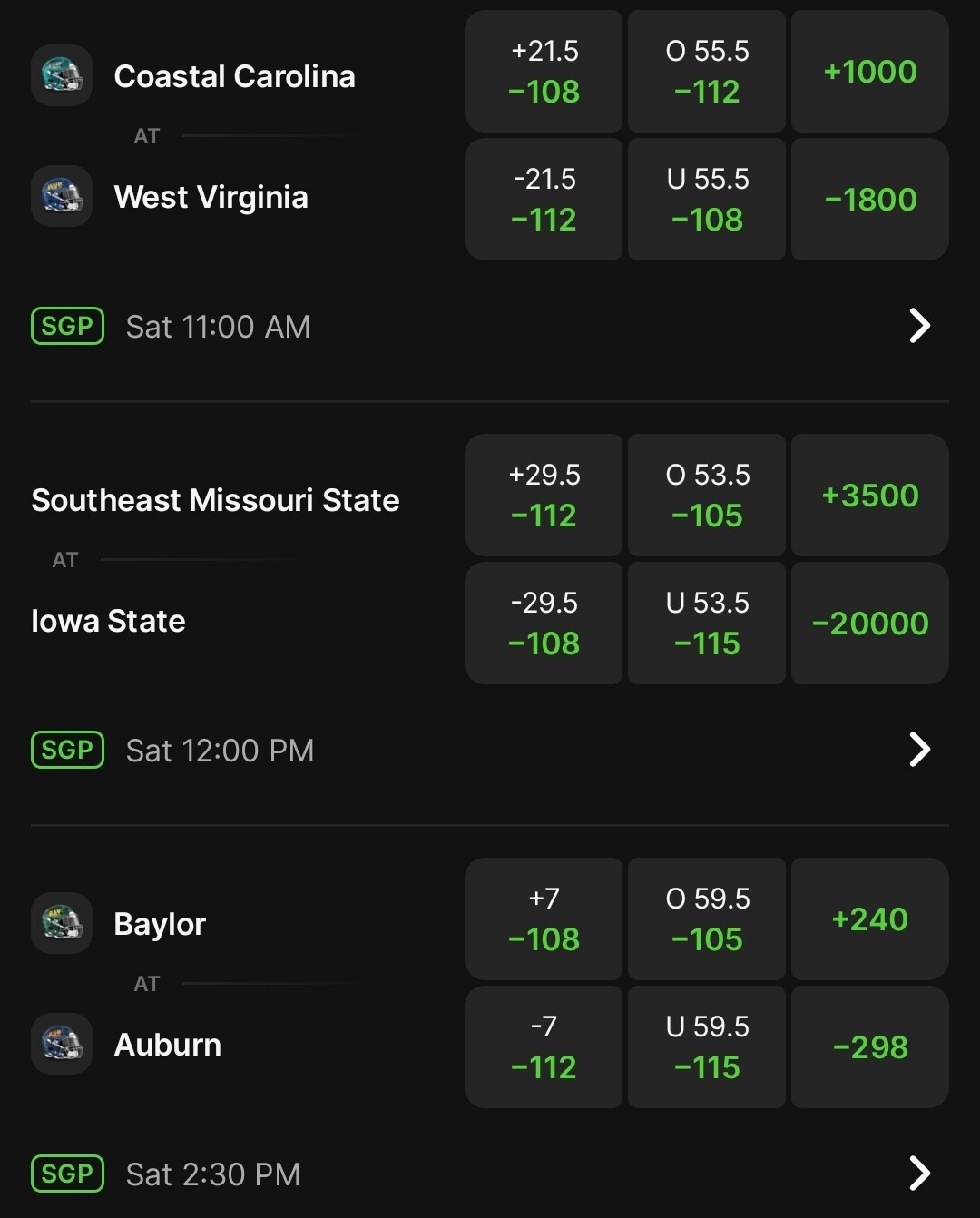Tap the Auburn helmet icon
Image resolution: width=980 pixels, height=1218 pixels.
(62, 1044)
